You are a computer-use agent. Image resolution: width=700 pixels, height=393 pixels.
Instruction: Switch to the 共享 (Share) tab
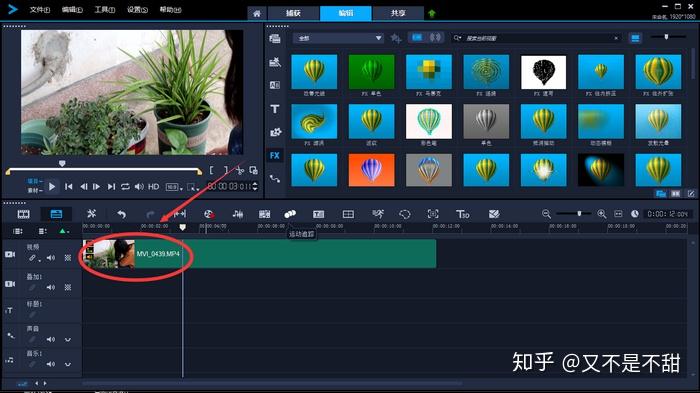pyautogui.click(x=398, y=13)
